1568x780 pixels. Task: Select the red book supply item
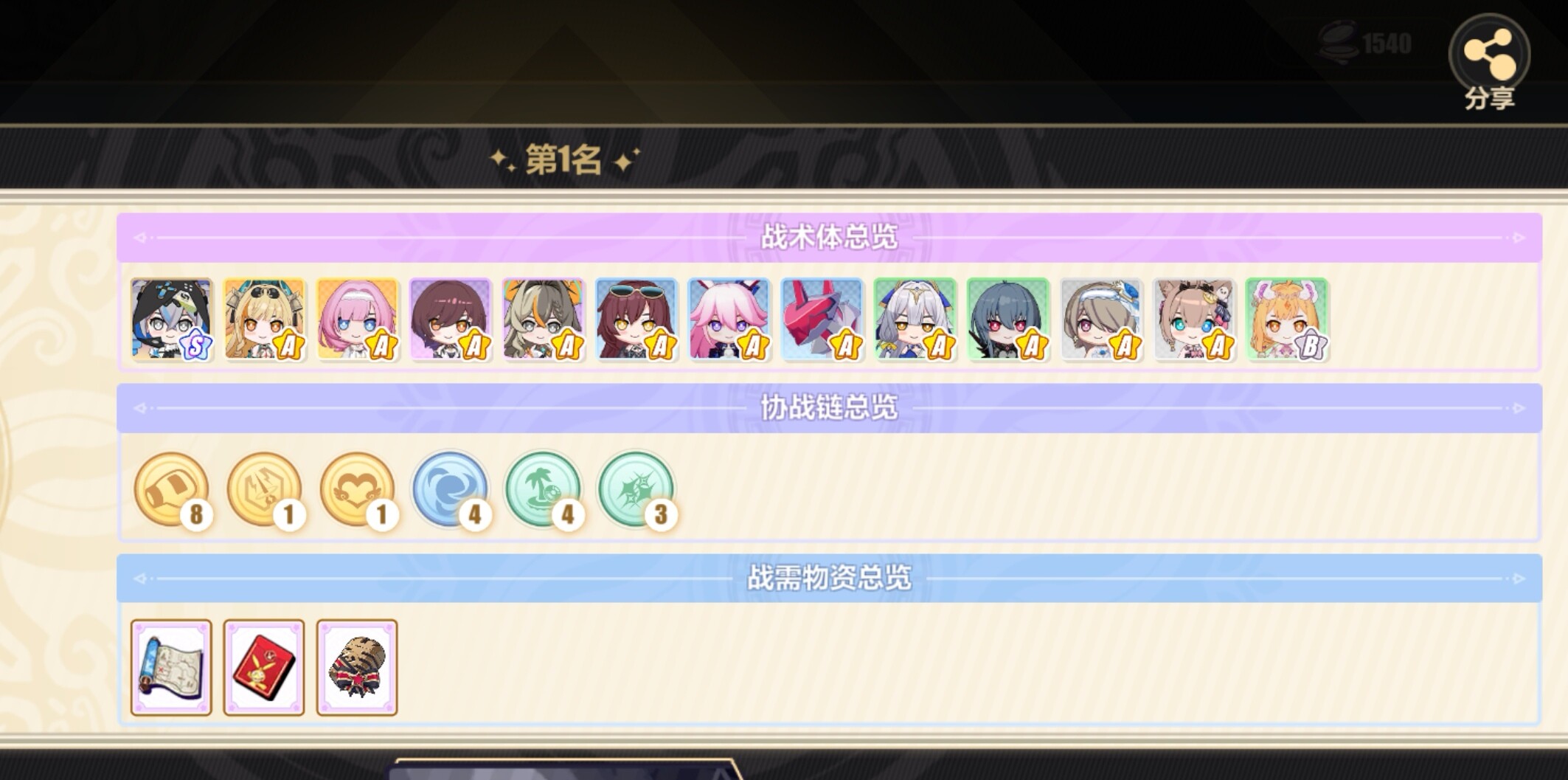pyautogui.click(x=264, y=668)
